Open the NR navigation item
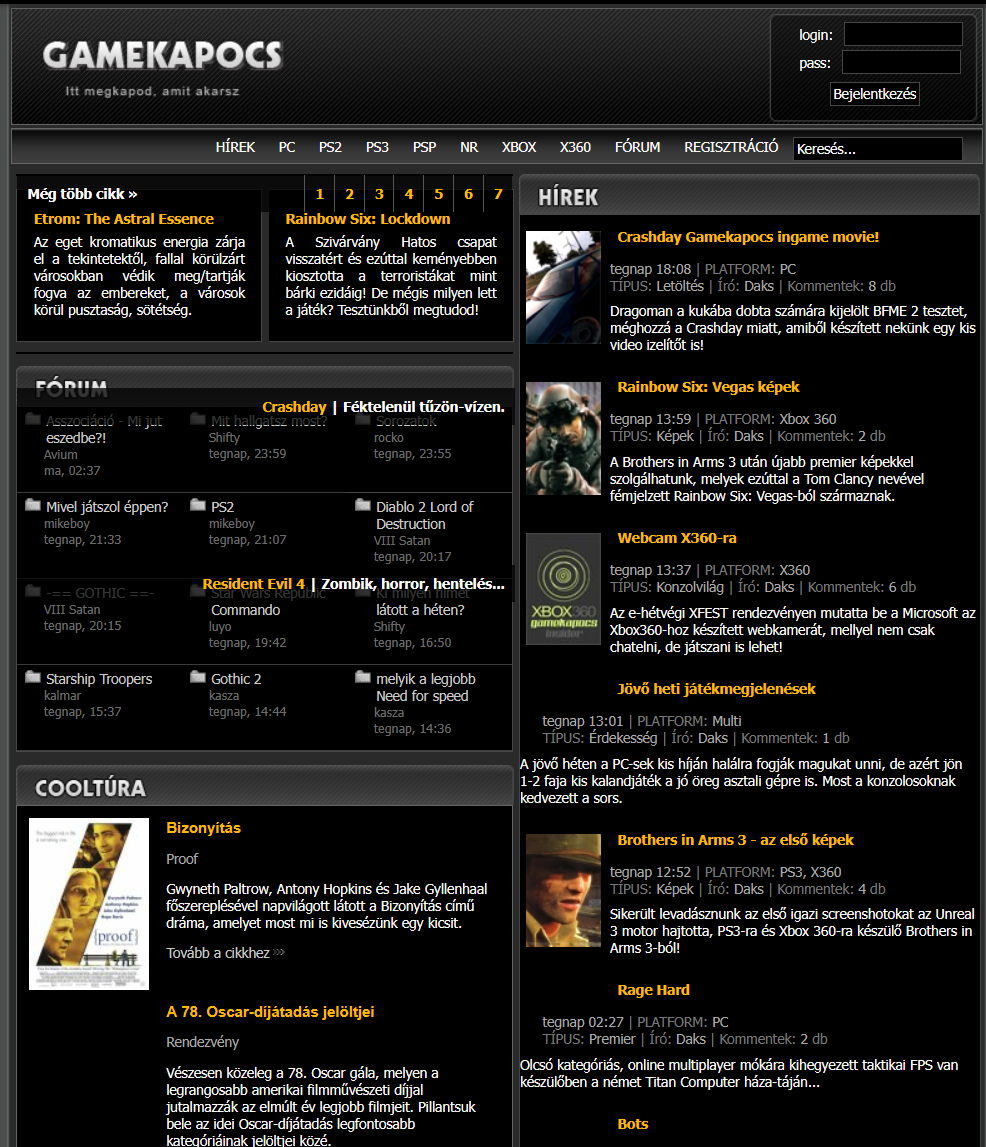986x1147 pixels. pos(469,147)
